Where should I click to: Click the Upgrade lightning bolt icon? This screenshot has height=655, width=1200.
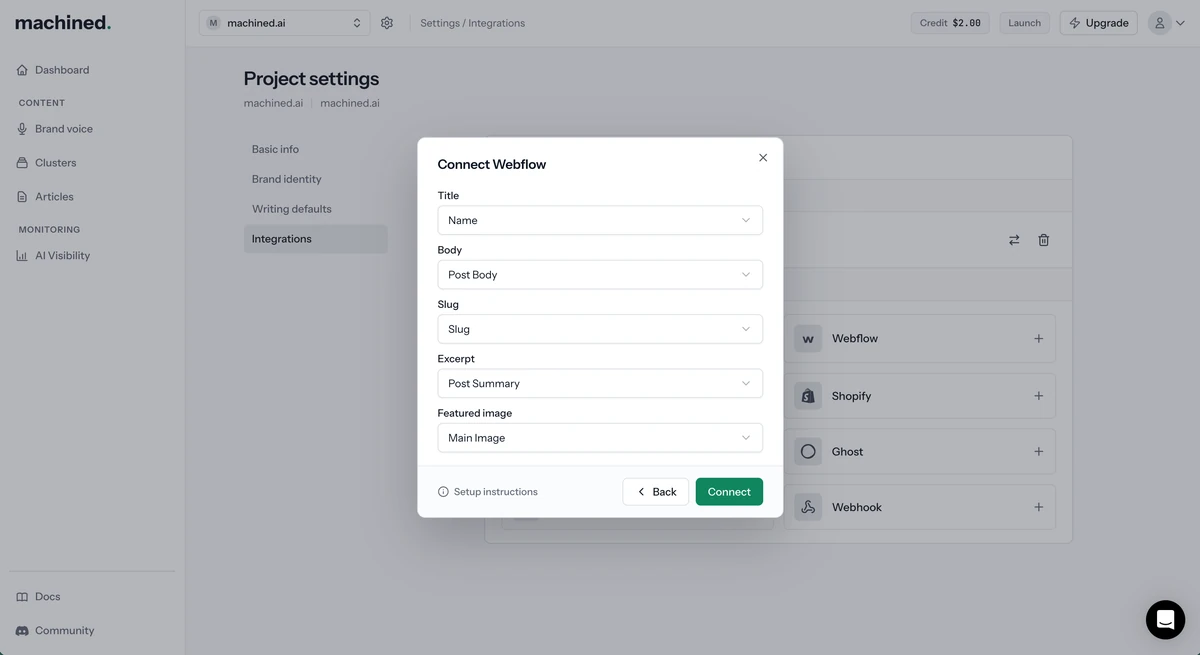pos(1075,23)
